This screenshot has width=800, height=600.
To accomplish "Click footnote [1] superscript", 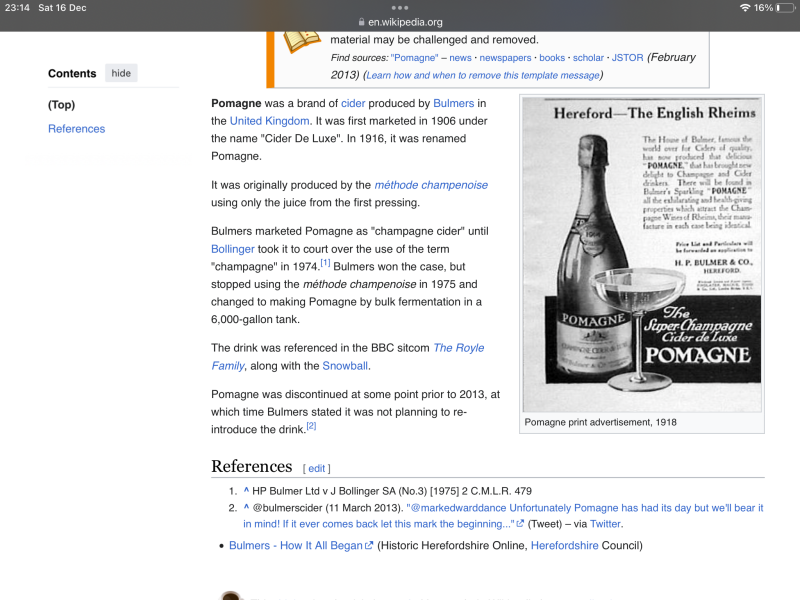I will pyautogui.click(x=325, y=263).
